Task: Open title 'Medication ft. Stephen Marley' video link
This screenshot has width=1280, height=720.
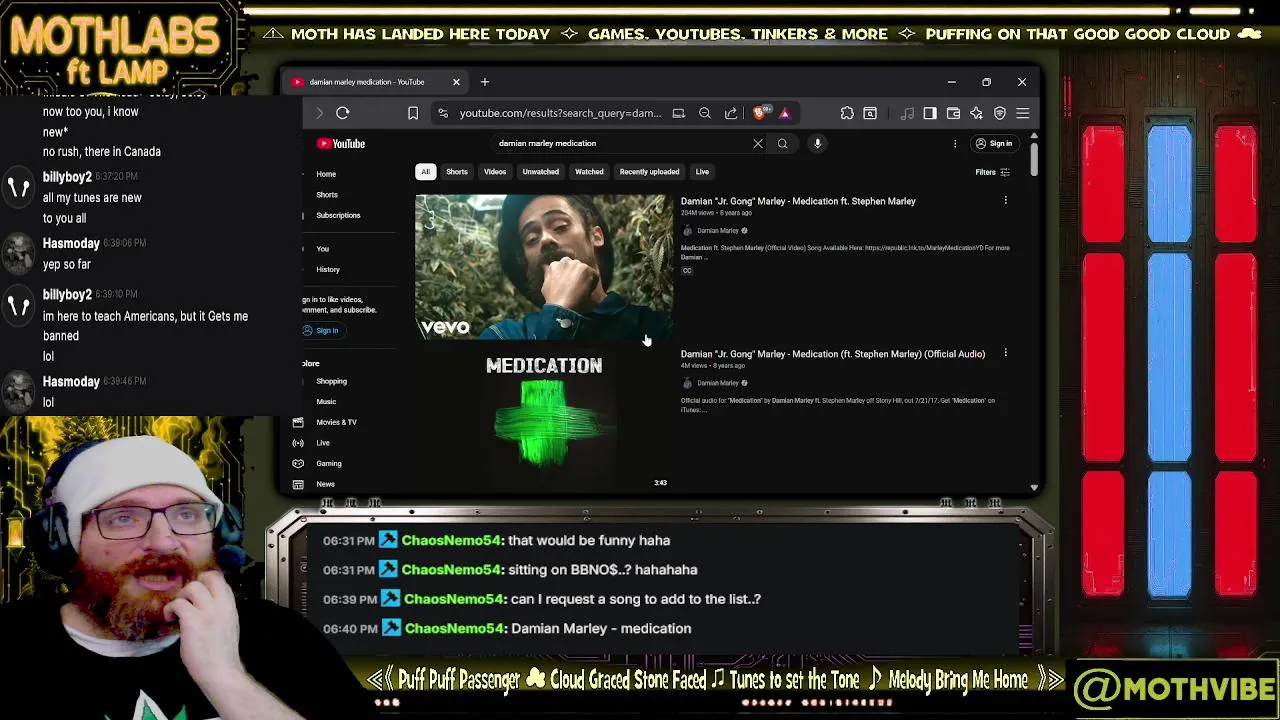Action: (x=798, y=201)
